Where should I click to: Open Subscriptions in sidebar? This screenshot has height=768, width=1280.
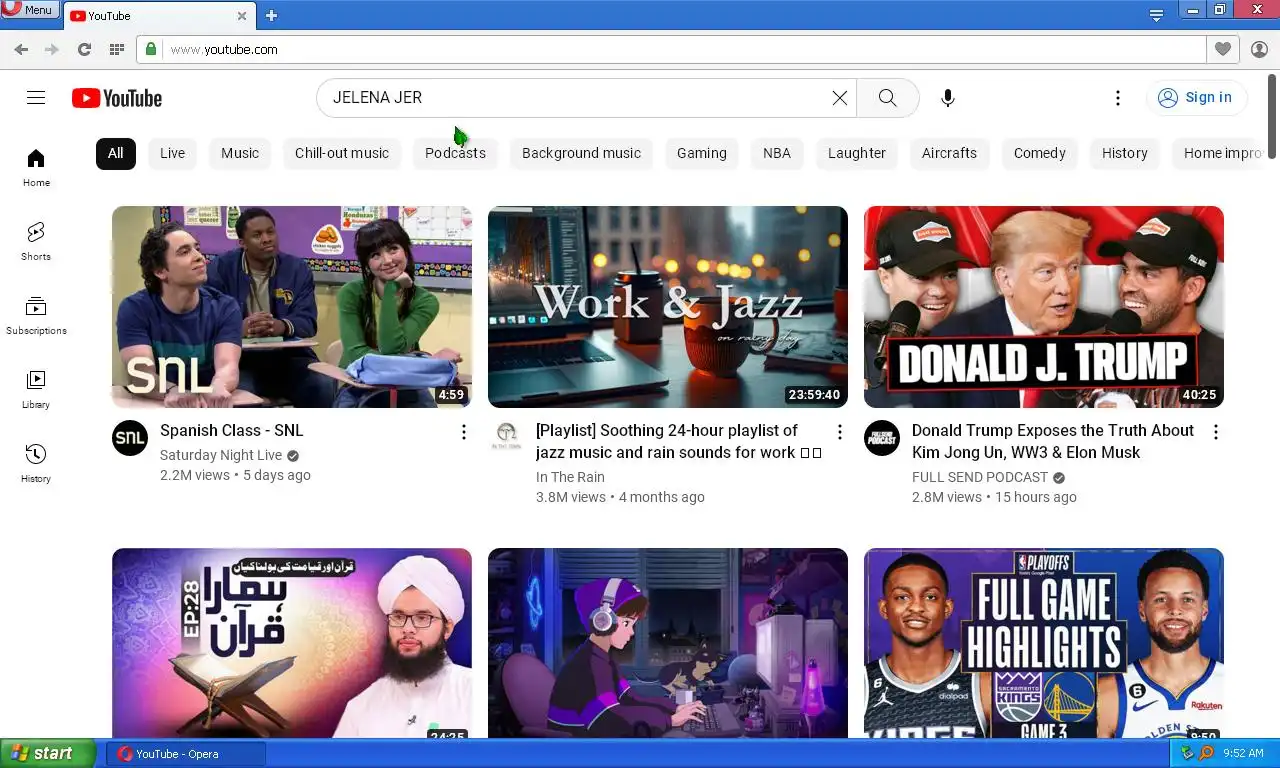[x=36, y=316]
